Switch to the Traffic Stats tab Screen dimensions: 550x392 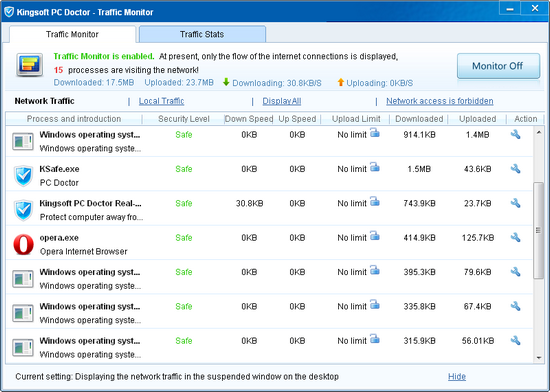202,34
